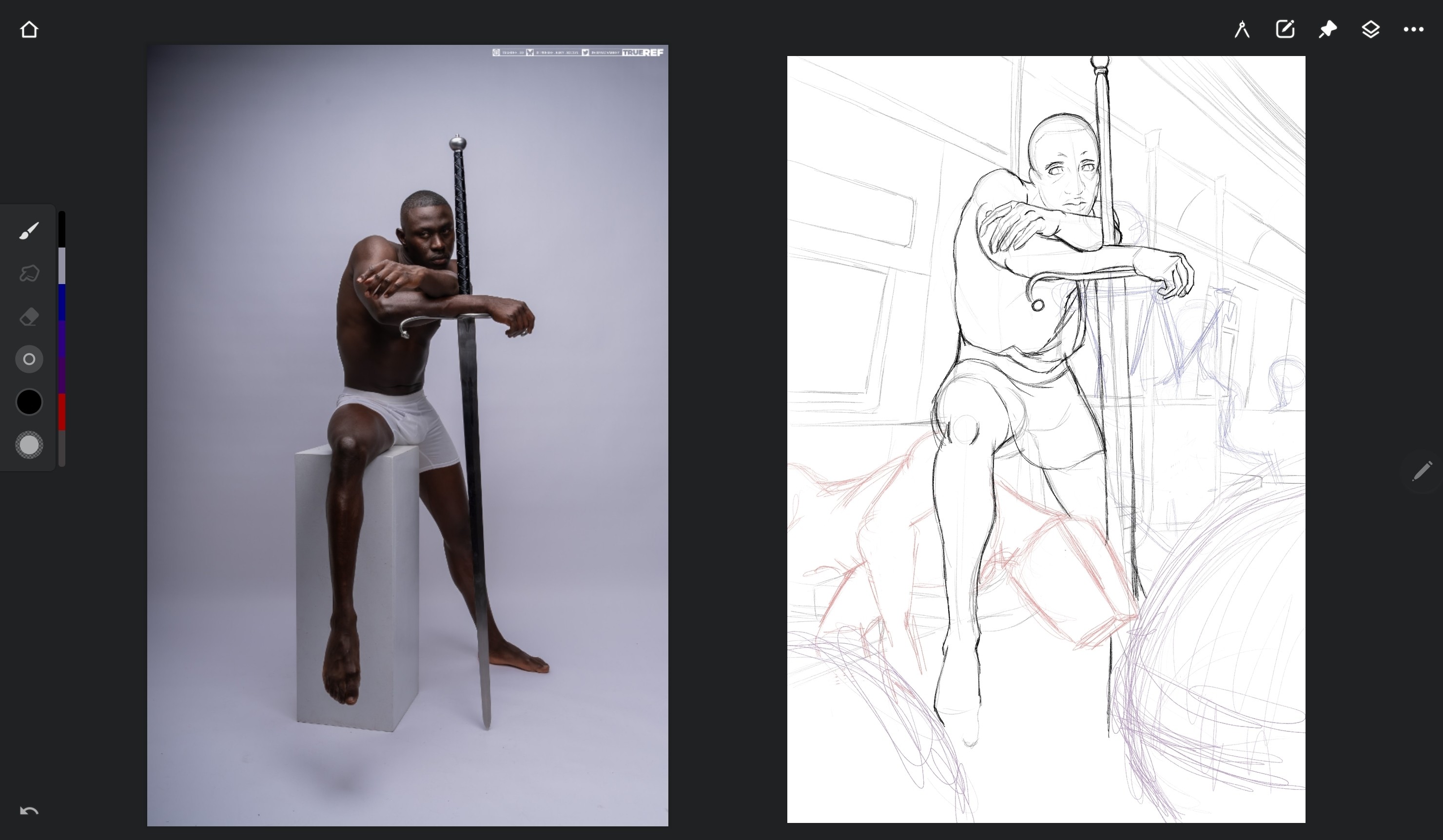Open the black current color picker
This screenshot has width=1443, height=840.
[29, 401]
